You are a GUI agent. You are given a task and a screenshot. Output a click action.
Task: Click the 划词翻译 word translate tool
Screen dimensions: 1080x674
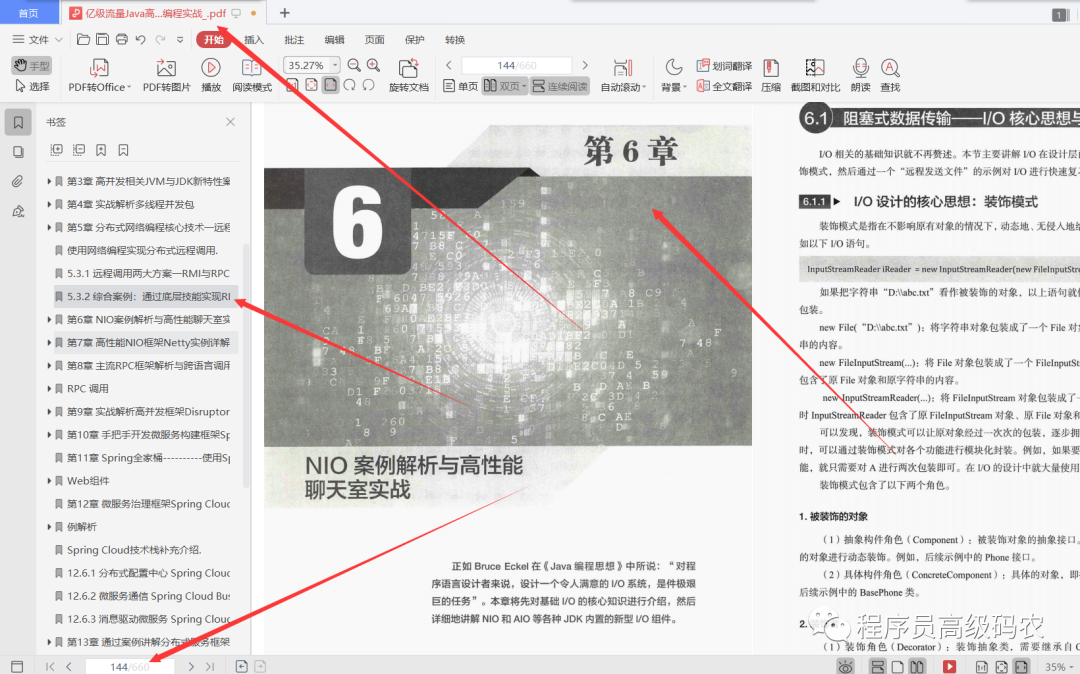click(724, 66)
